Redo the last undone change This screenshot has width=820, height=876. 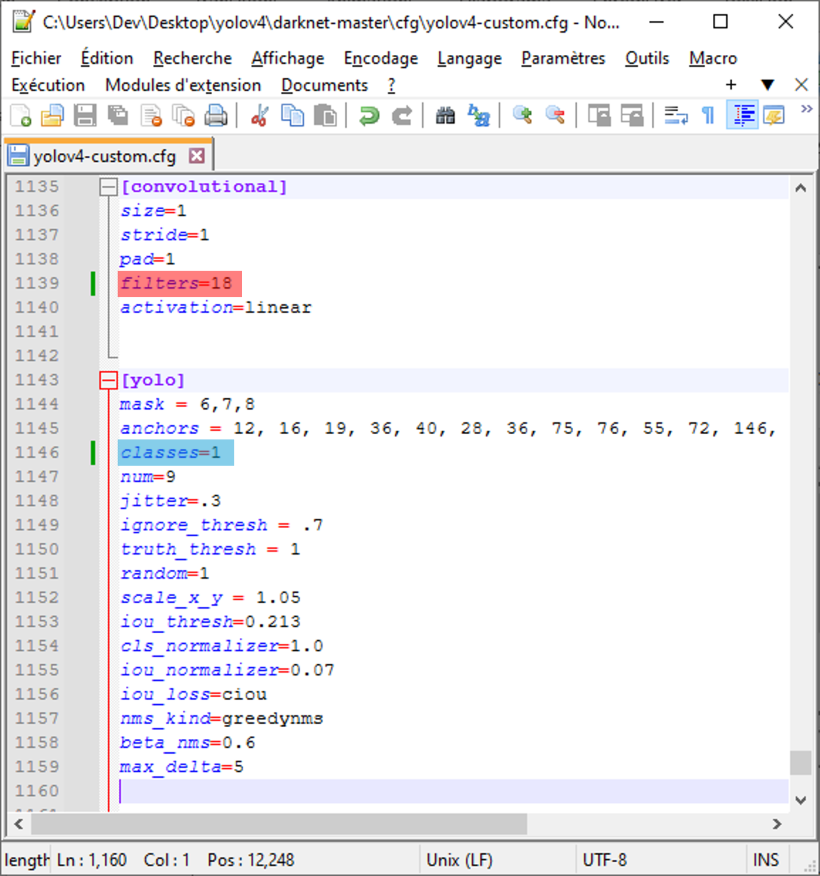[402, 116]
